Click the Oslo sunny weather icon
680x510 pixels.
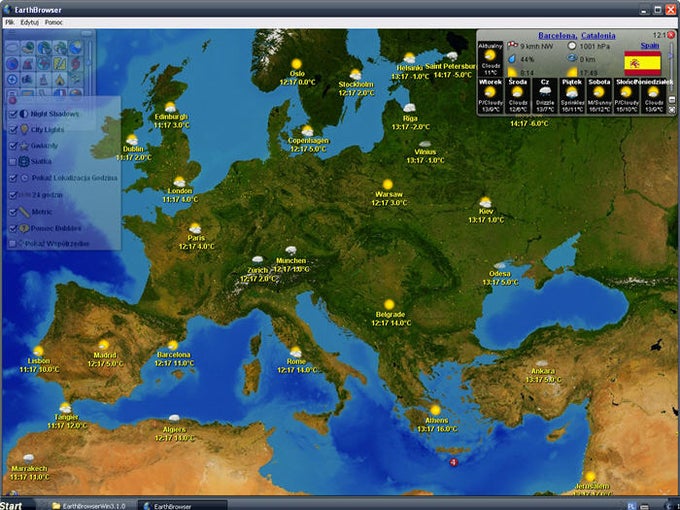297,64
